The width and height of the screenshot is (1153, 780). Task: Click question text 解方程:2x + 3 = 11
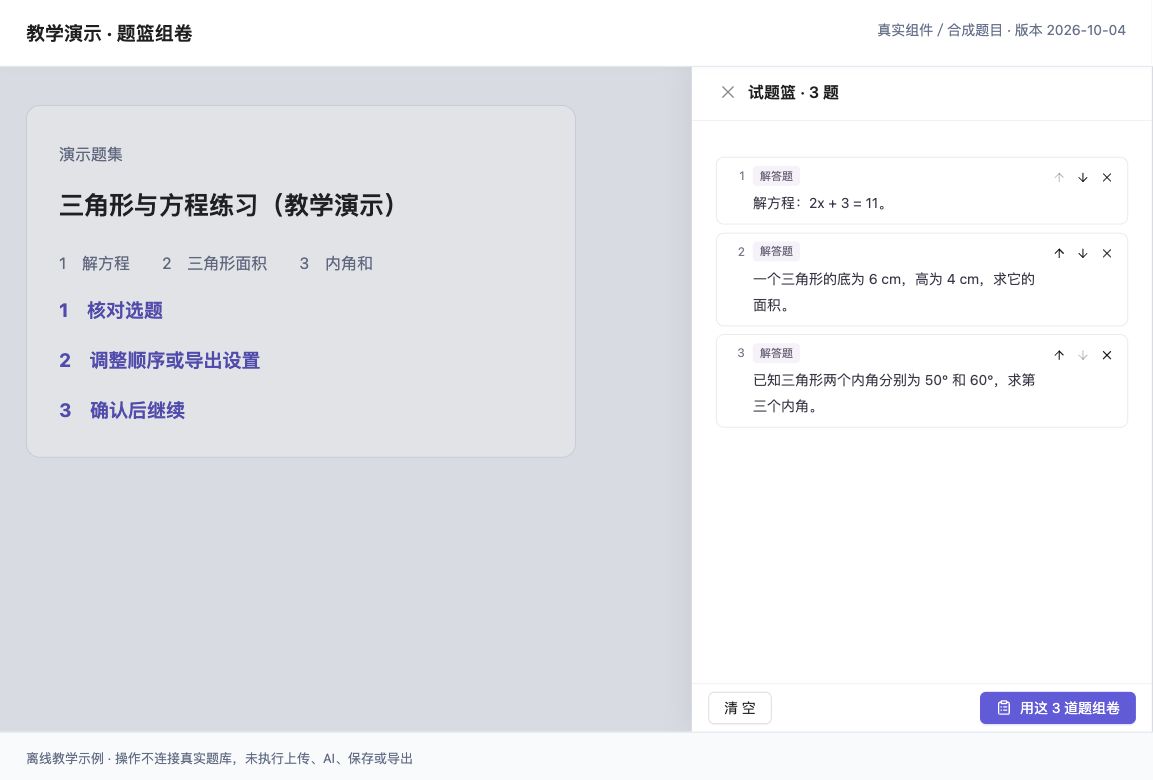click(820, 204)
